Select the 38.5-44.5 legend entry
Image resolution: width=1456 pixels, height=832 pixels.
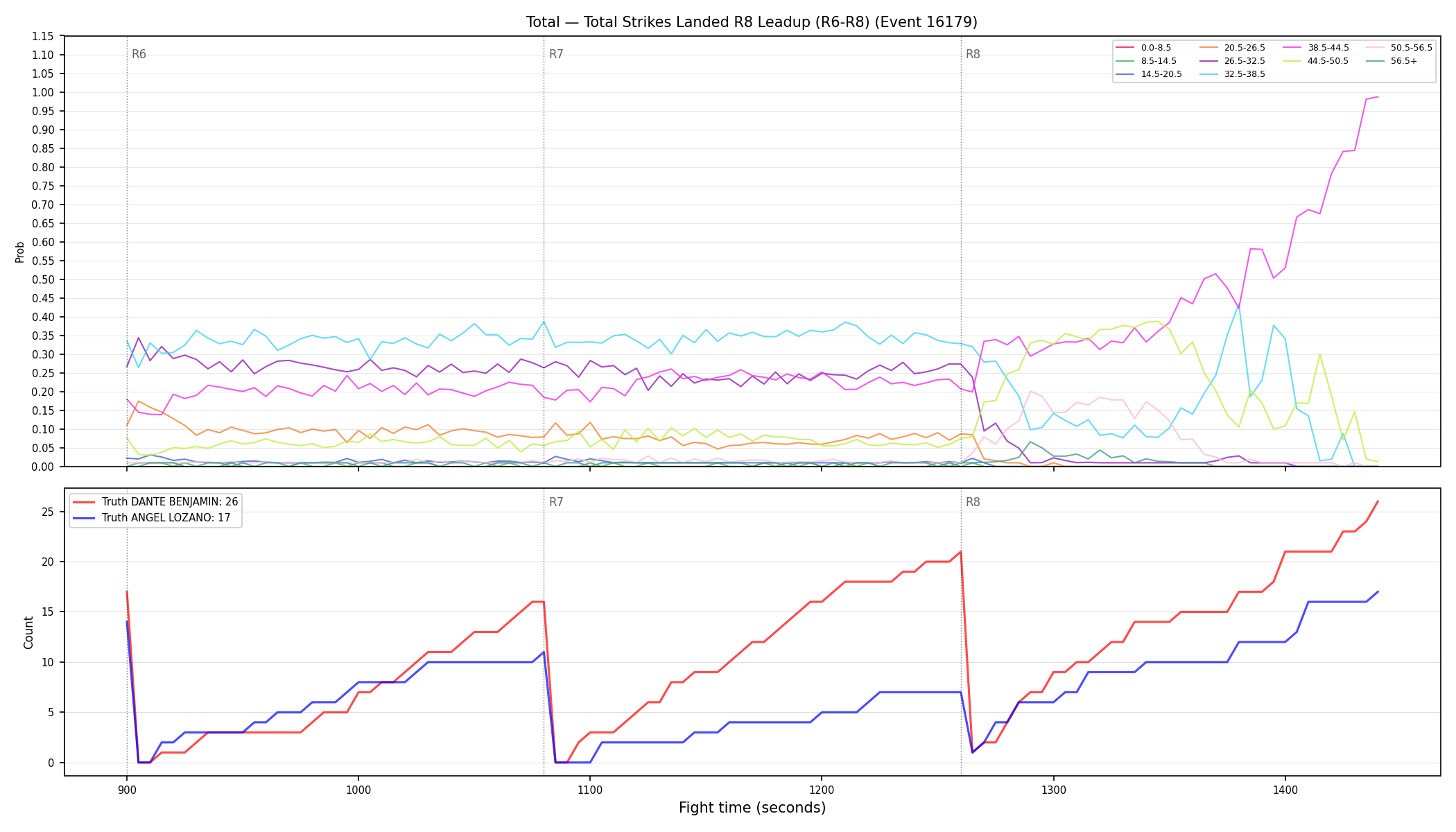(1316, 48)
